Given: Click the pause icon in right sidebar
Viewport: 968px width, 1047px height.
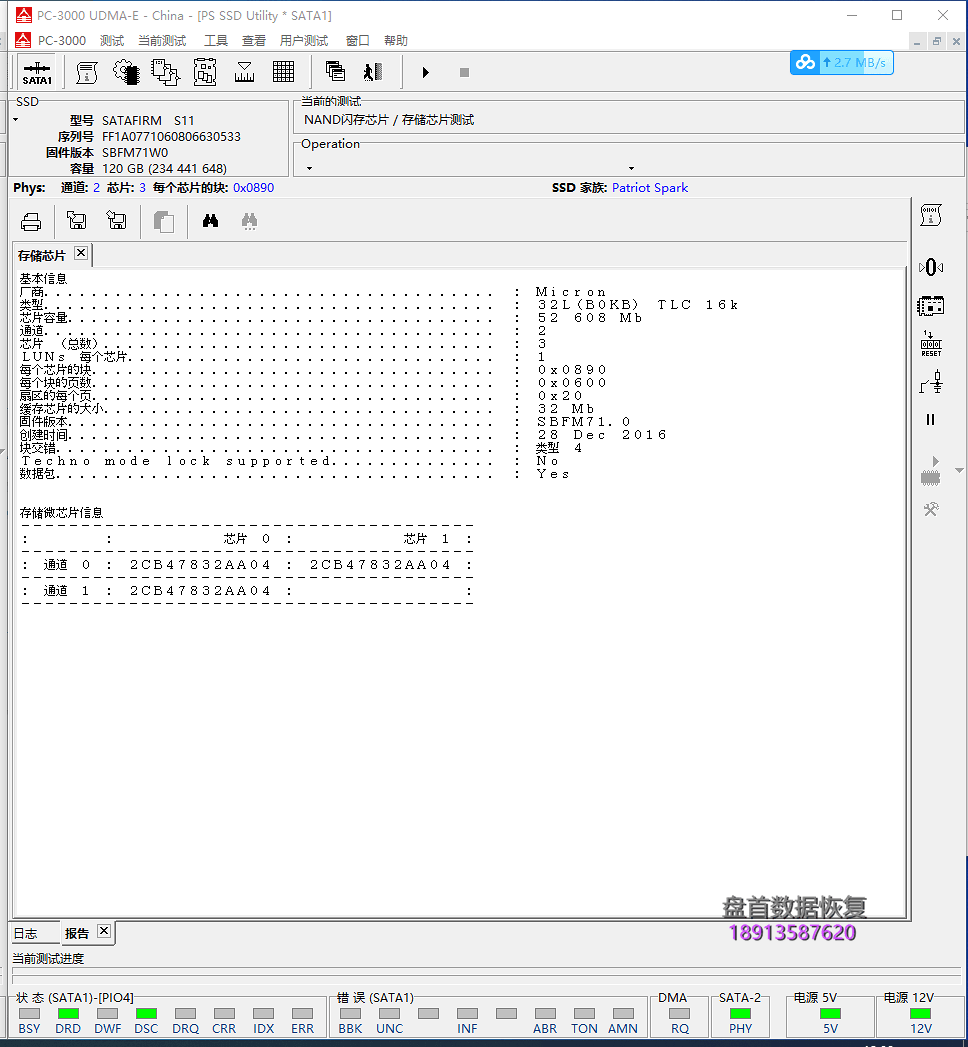Looking at the screenshot, I should pyautogui.click(x=931, y=420).
